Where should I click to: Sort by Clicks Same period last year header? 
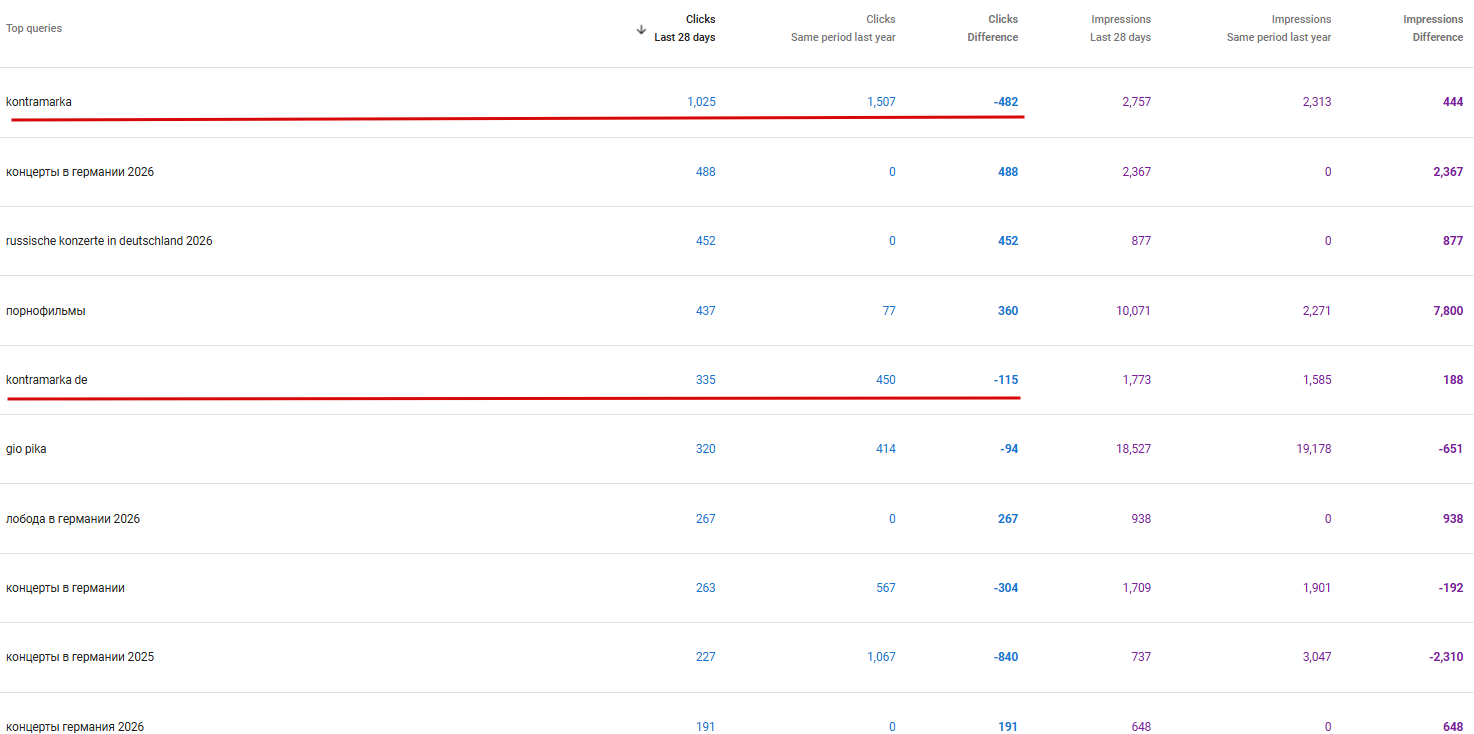coord(843,28)
